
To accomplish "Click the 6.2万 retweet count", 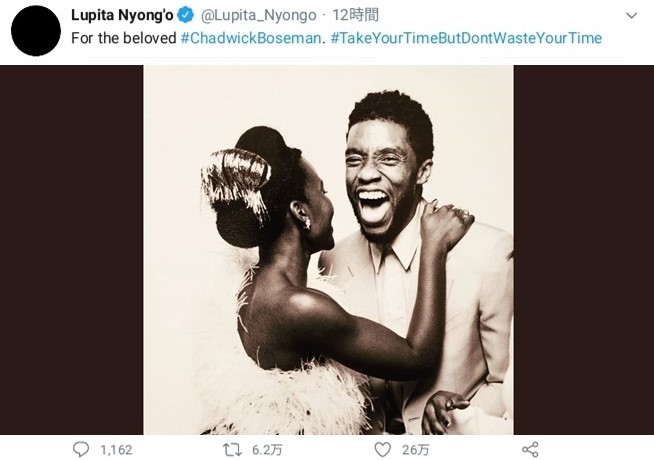I will click(x=269, y=450).
